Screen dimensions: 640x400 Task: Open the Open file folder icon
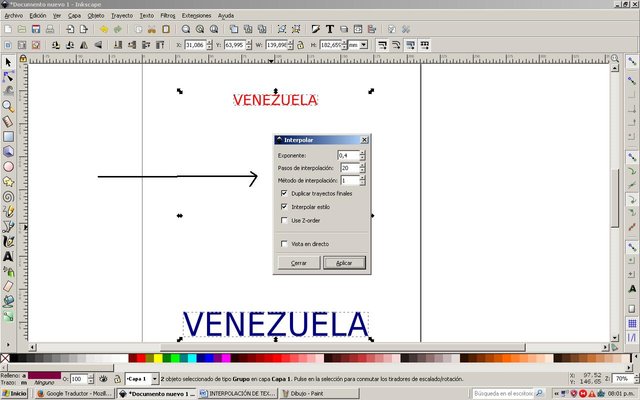(22, 29)
